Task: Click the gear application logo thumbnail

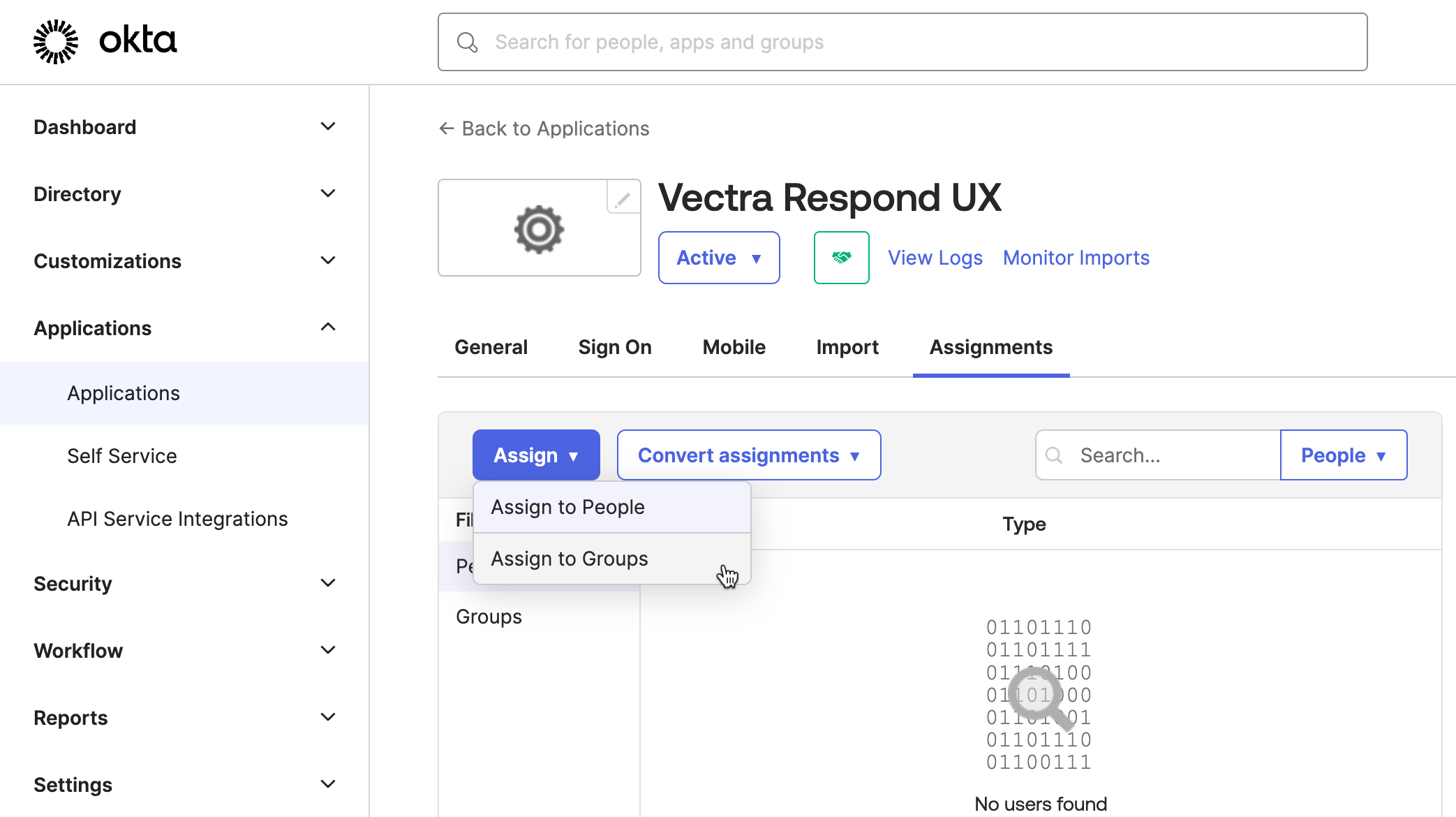Action: pos(539,228)
